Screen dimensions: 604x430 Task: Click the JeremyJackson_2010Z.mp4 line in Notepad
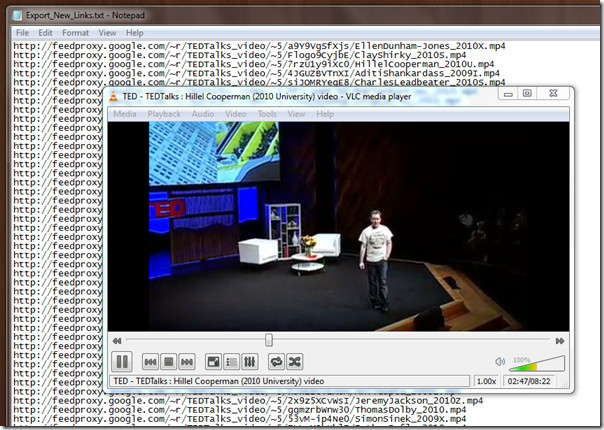(248, 401)
